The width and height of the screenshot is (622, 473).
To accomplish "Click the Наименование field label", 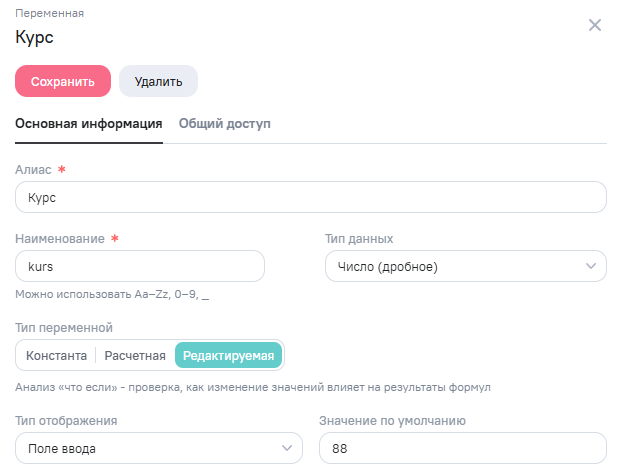I will point(60,239).
